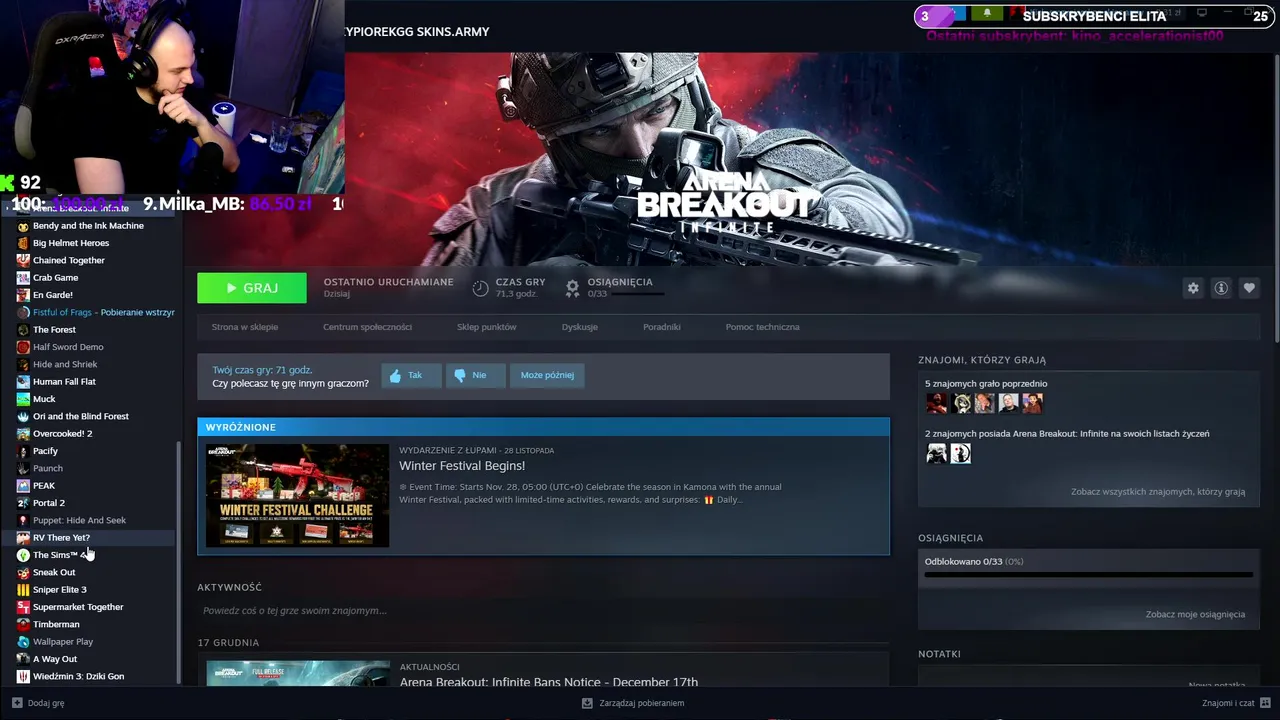
Task: Open Sklep punktów tab
Action: tap(487, 327)
